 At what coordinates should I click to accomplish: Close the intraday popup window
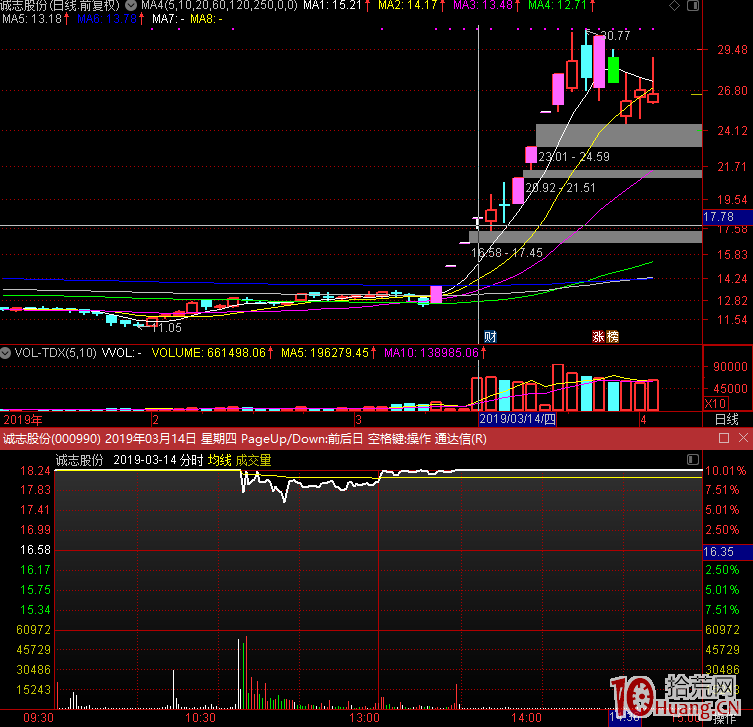pos(743,438)
